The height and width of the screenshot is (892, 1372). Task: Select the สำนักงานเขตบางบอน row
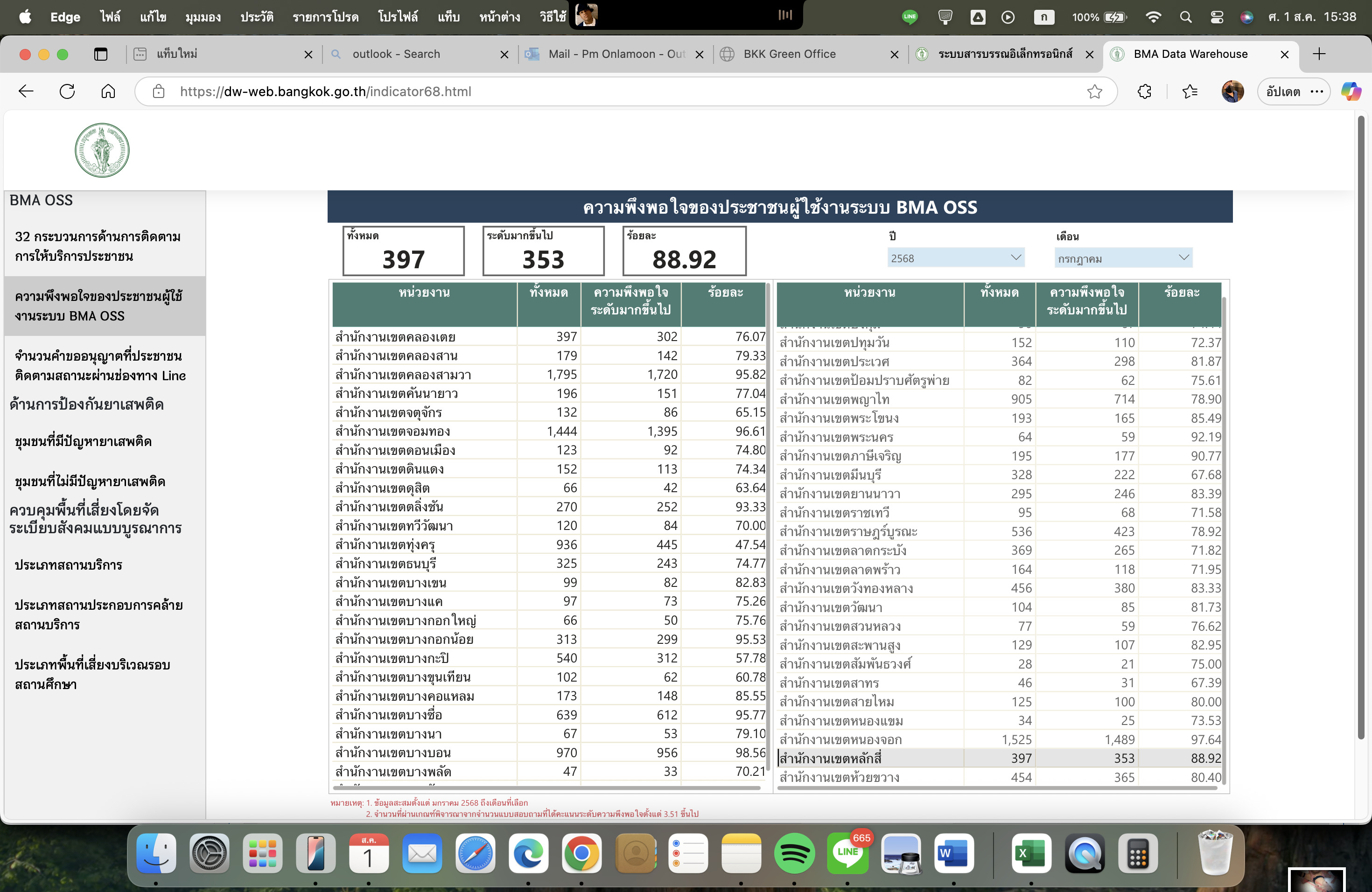click(549, 753)
